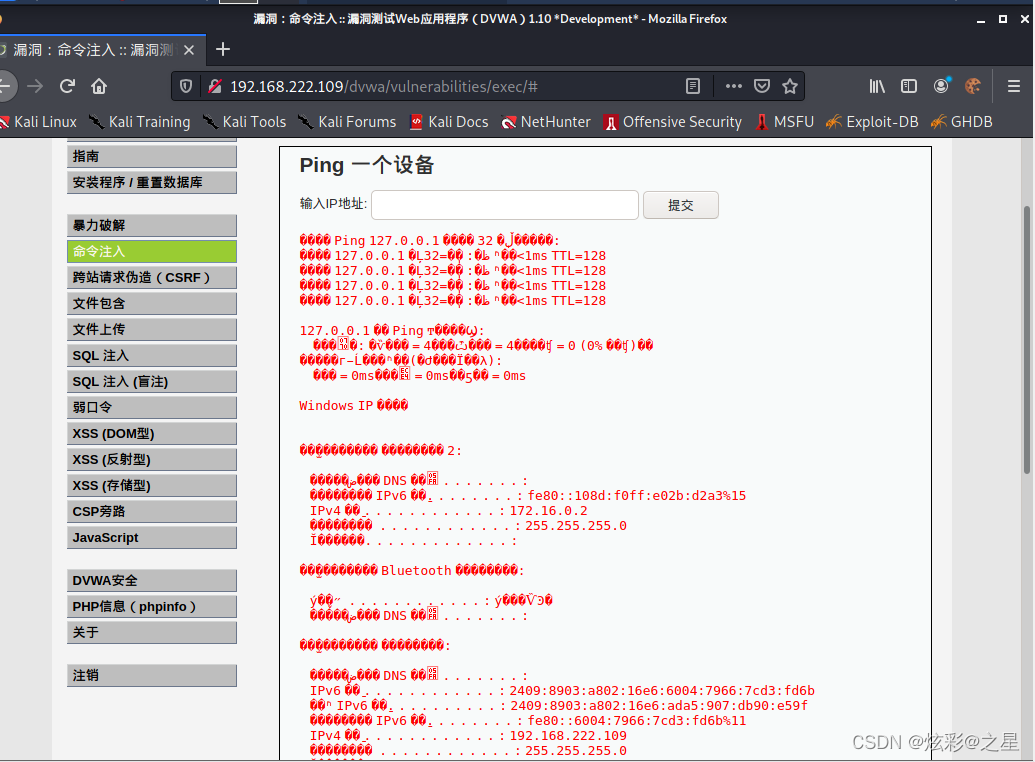Open XSS (存储型) page
1035x762 pixels.
[x=152, y=486]
